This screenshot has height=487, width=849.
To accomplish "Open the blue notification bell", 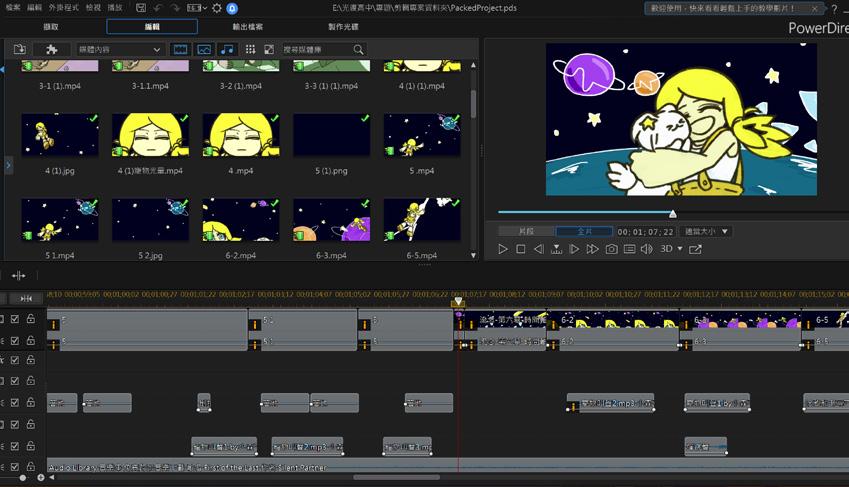I will [x=232, y=8].
